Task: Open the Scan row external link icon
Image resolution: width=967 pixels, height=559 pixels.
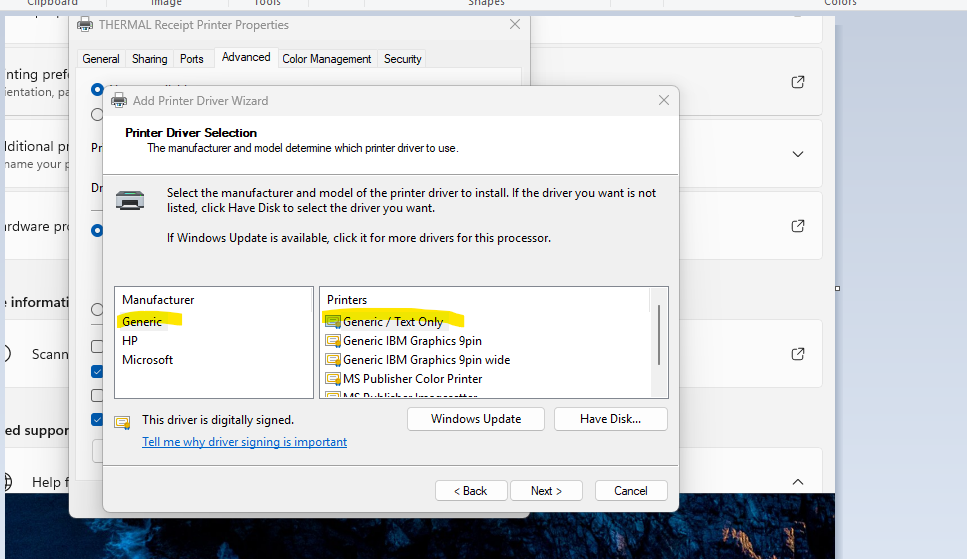Action: [797, 354]
